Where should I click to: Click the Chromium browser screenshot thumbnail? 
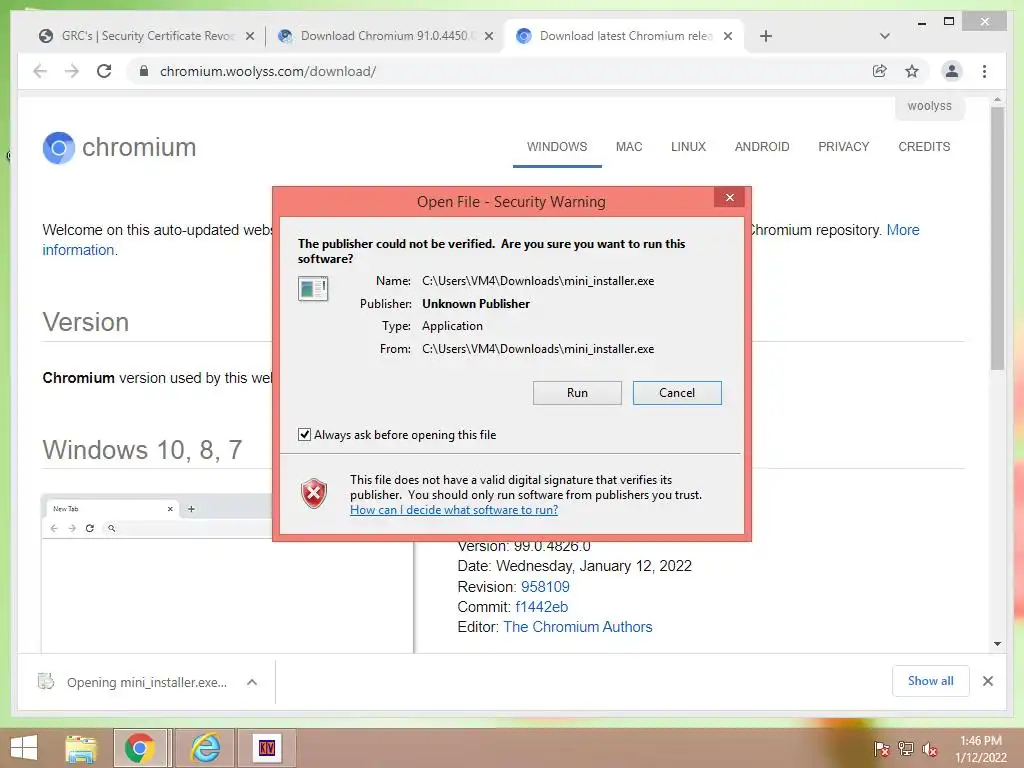pyautogui.click(x=227, y=573)
